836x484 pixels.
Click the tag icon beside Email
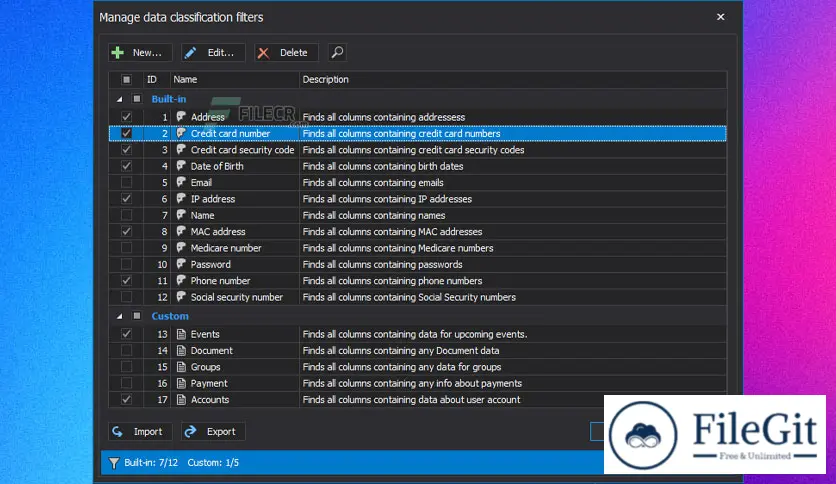(x=181, y=182)
